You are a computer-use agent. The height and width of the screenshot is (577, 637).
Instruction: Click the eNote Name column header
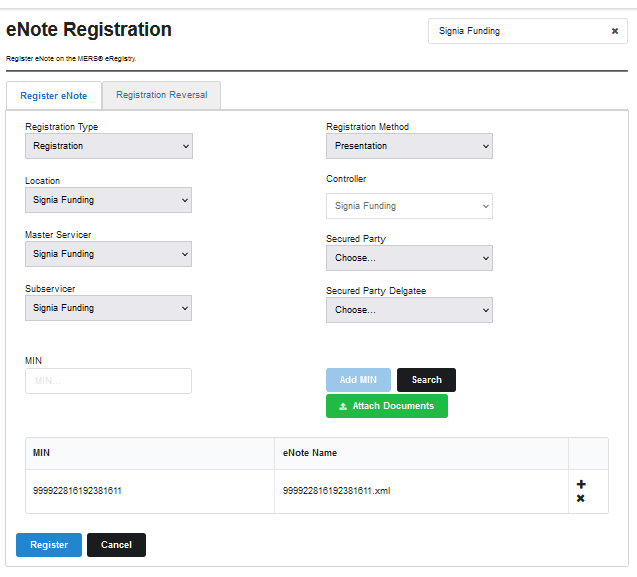pyautogui.click(x=421, y=453)
